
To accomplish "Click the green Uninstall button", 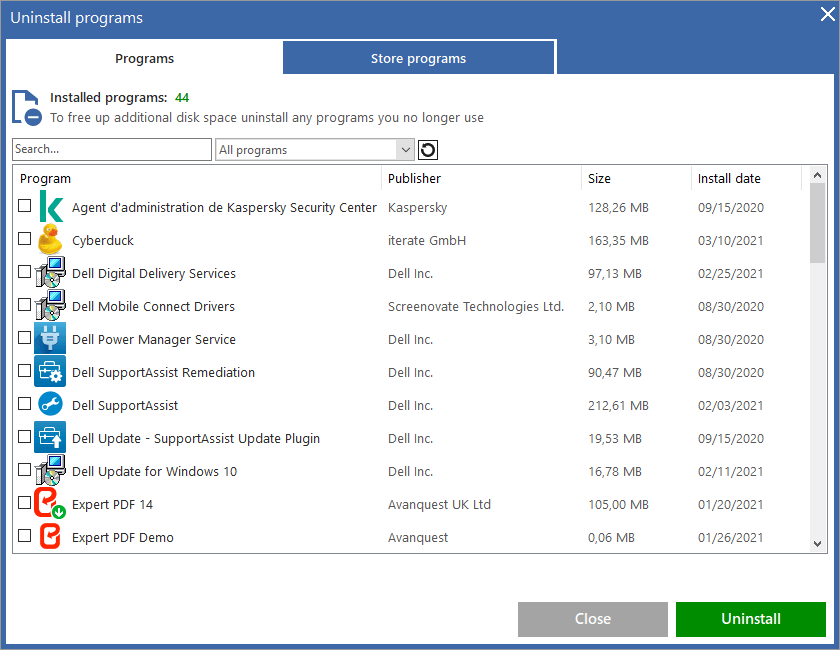I will tap(751, 619).
